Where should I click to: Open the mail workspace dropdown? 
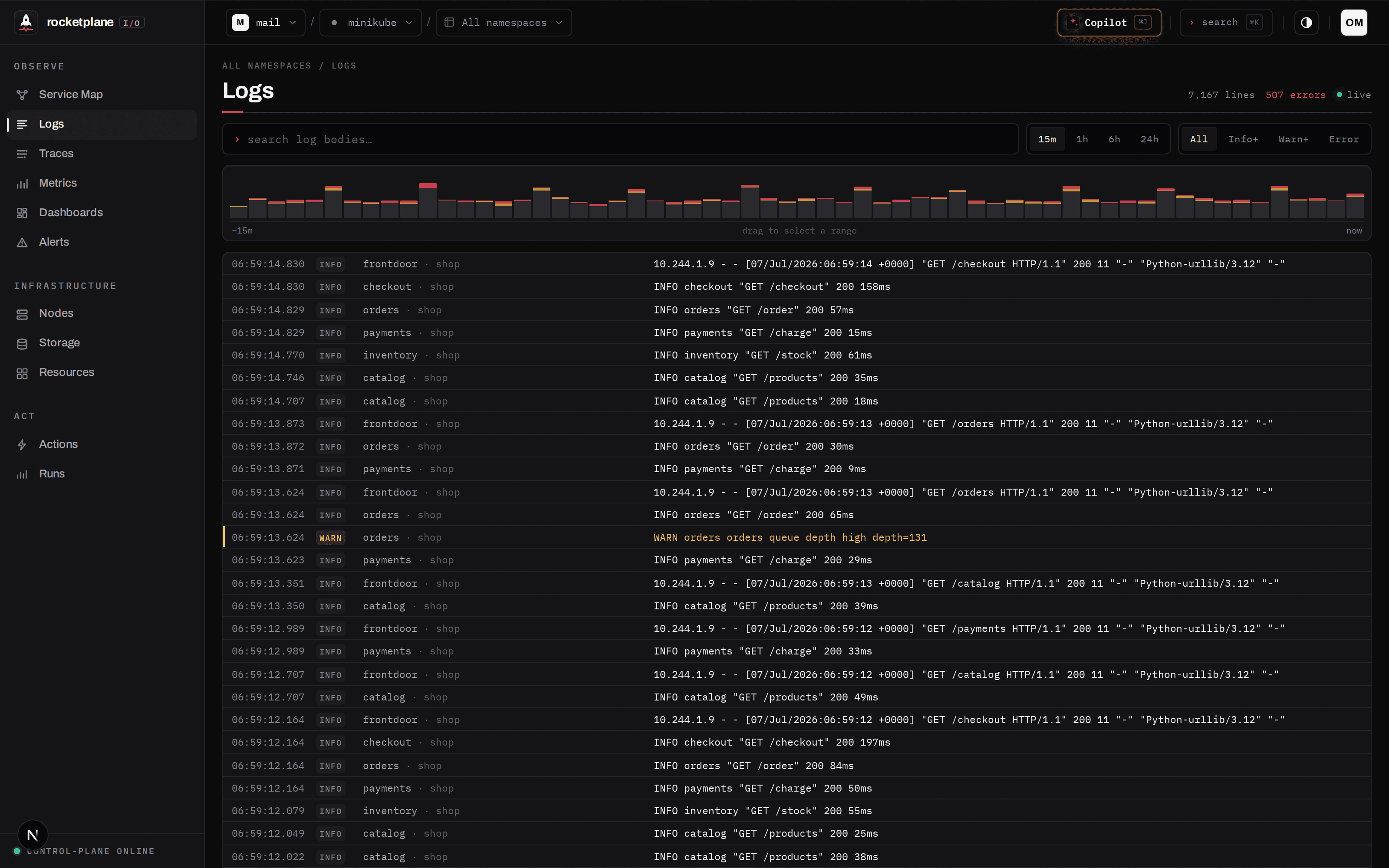265,23
